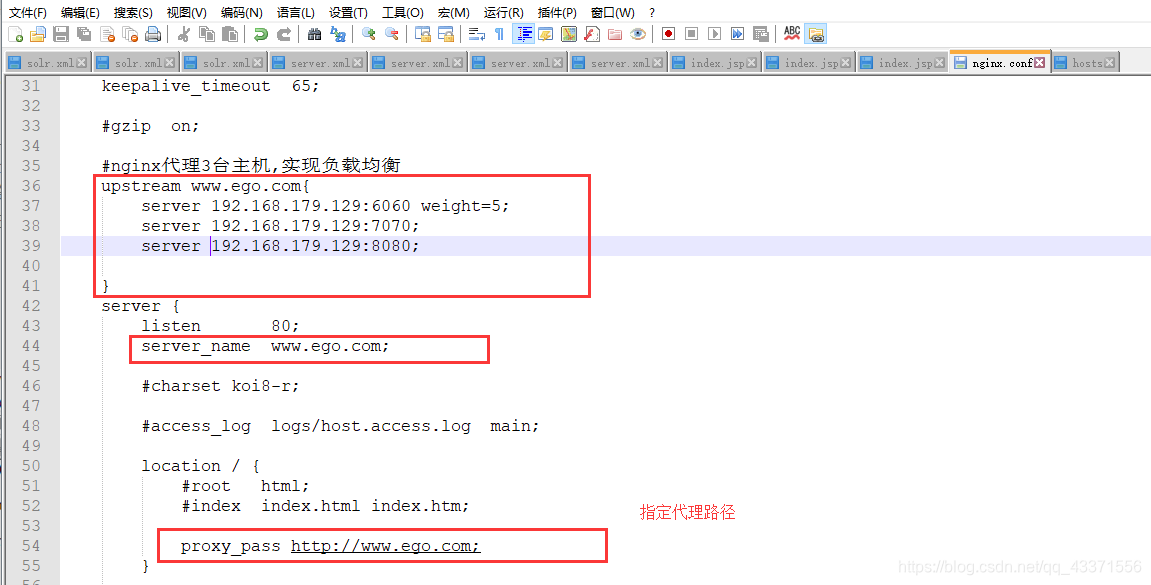Toggle ABC spell-check button
The image size is (1151, 585).
pos(791,34)
